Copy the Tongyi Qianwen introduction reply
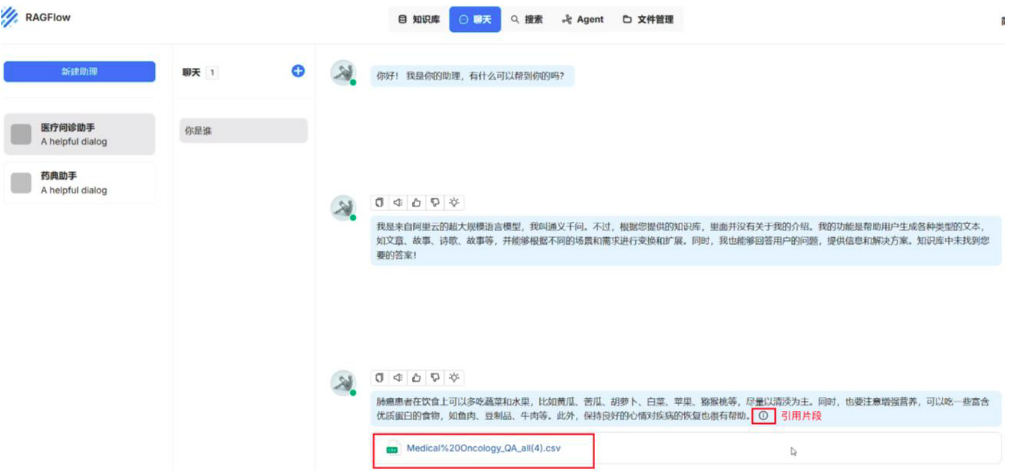1019x471 pixels. 379,202
